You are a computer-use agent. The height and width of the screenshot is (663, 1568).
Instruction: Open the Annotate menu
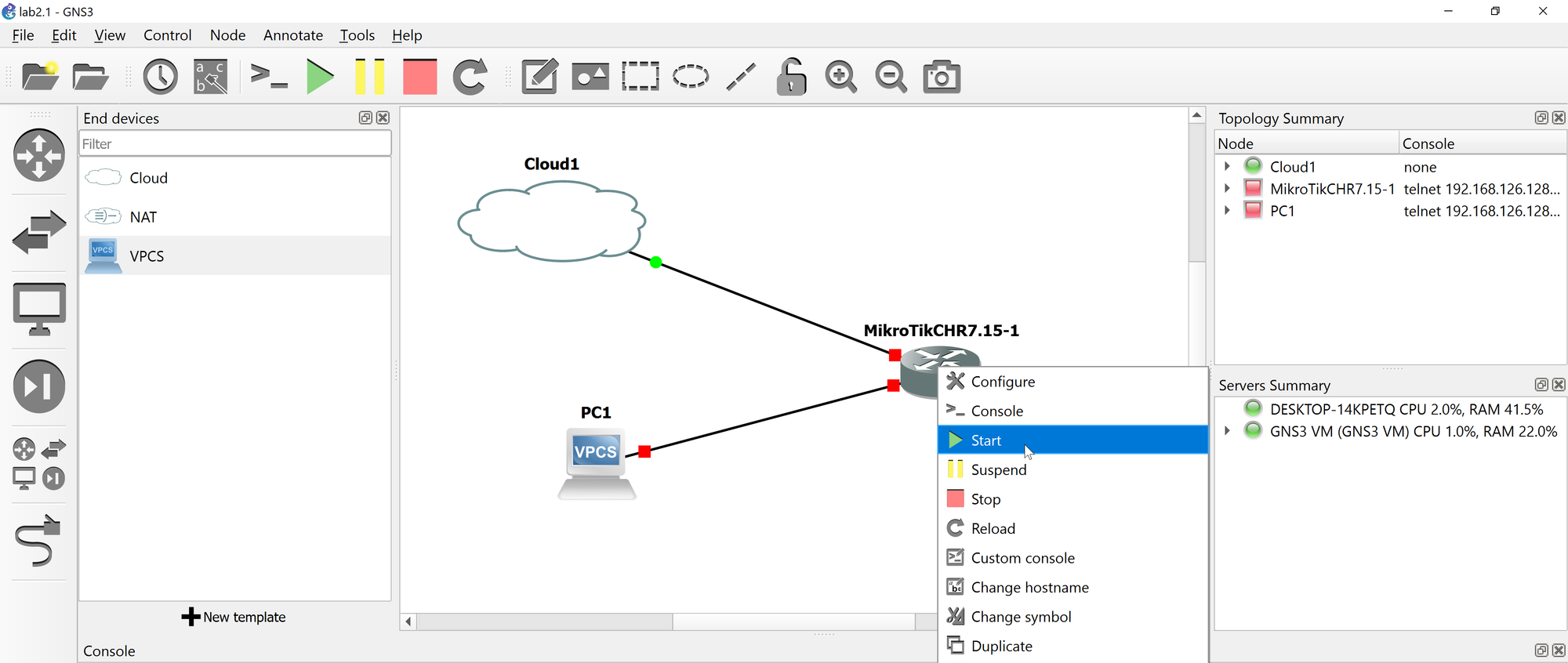[x=293, y=35]
